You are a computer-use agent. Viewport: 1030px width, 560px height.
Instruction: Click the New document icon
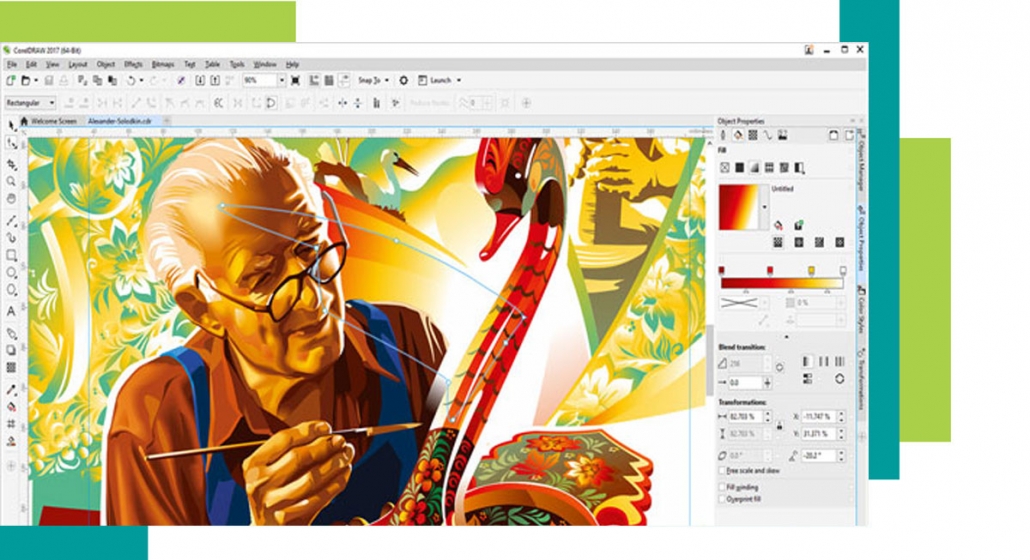pos(11,80)
